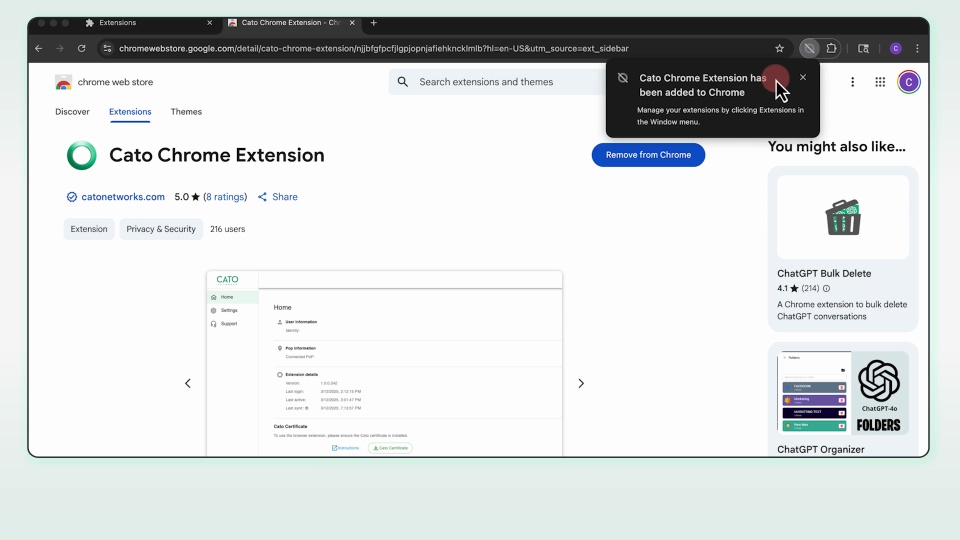The height and width of the screenshot is (540, 960).
Task: Click the Cato extension icon in toolbar
Action: pos(809,48)
